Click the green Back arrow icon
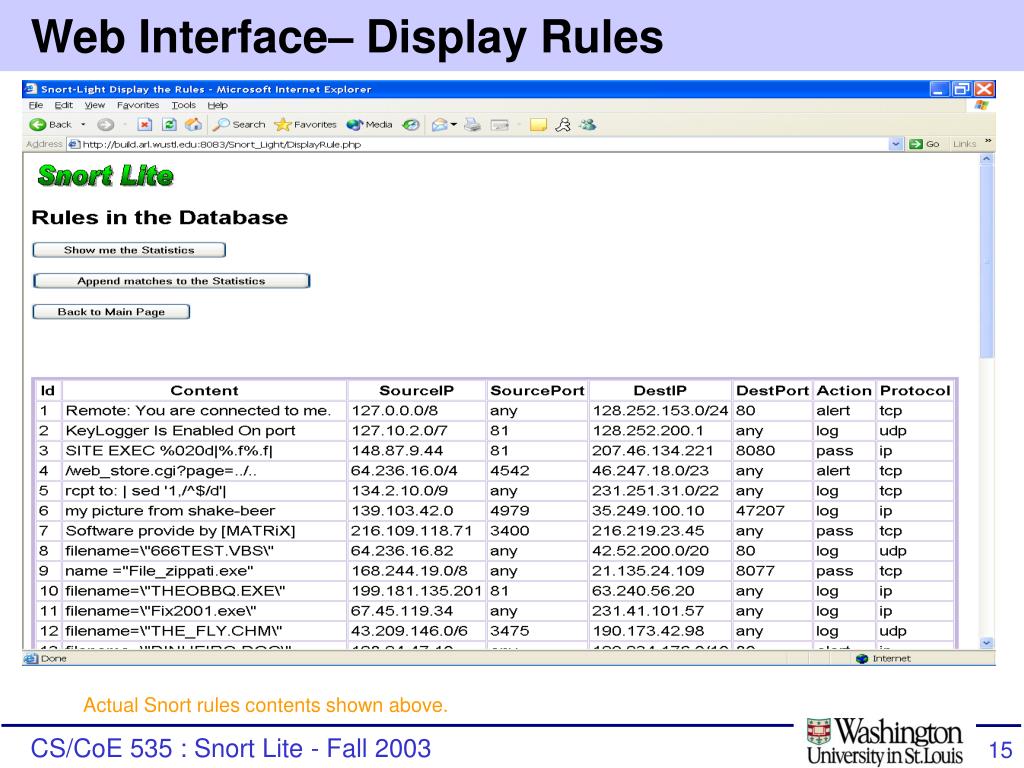This screenshot has width=1024, height=768. coord(38,124)
